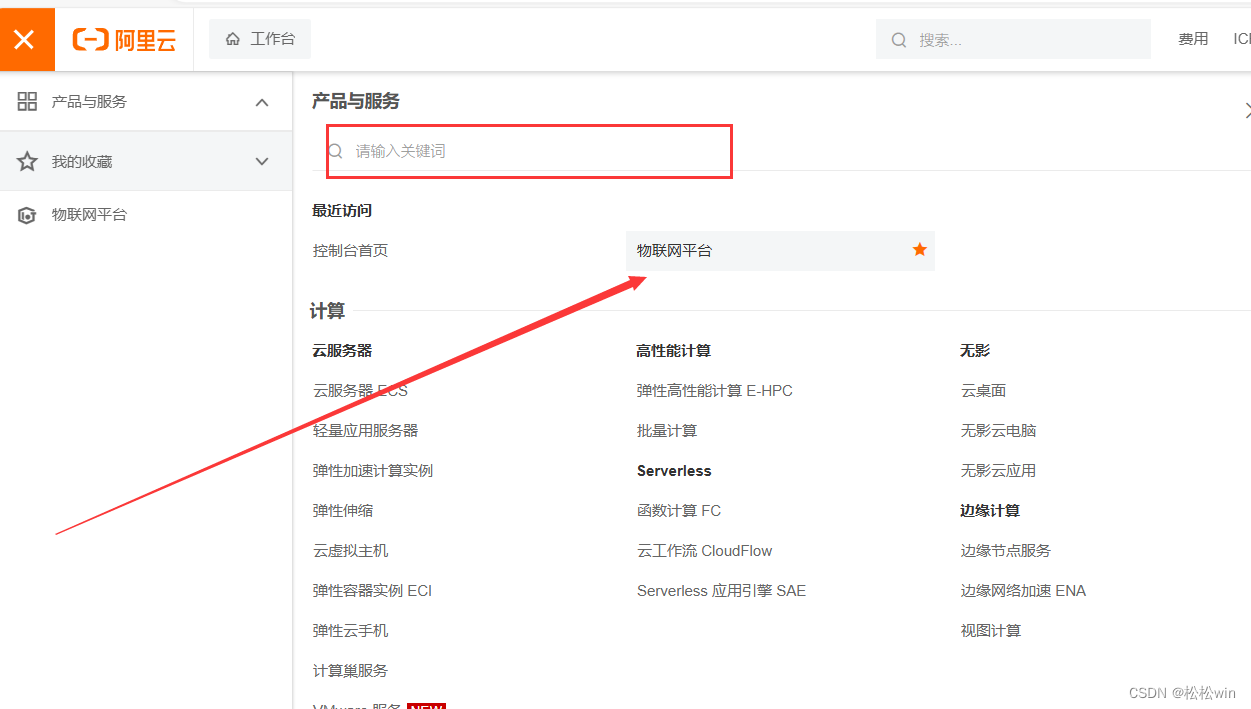Open the 工作台 workbench button
This screenshot has height=709, width=1251.
(x=260, y=39)
